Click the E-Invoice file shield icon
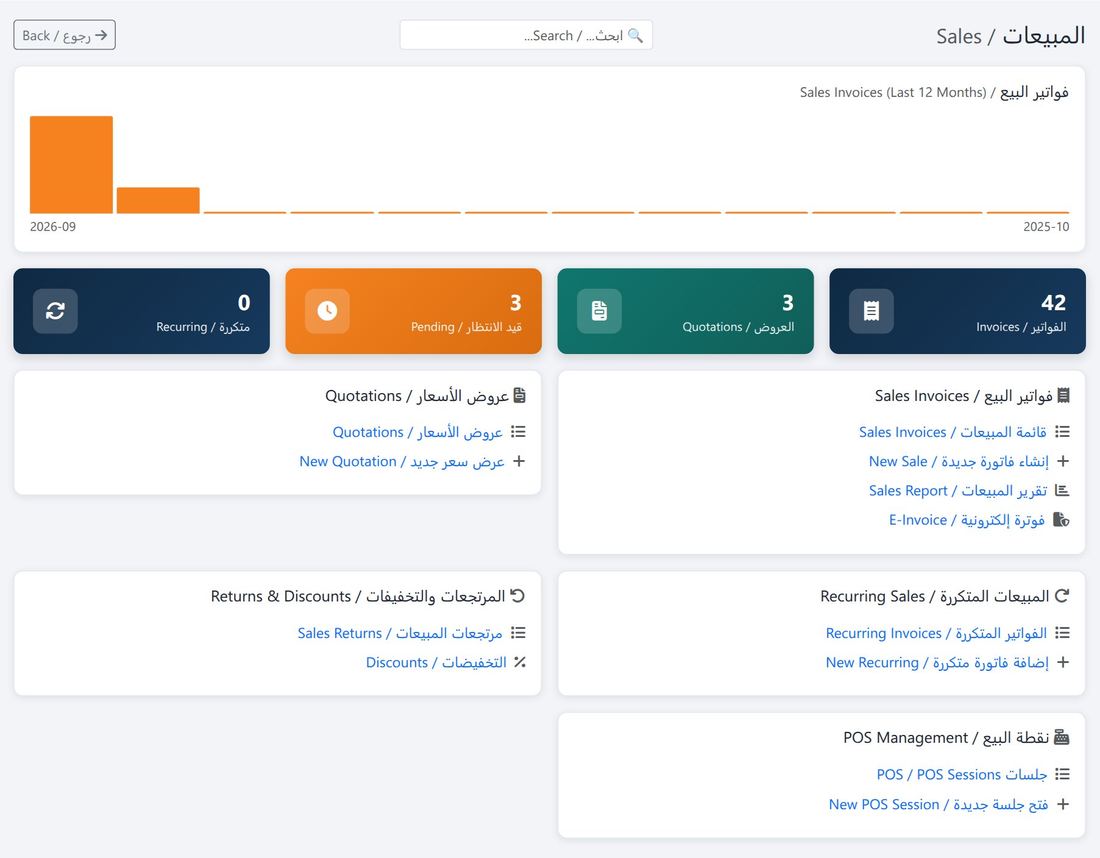The width and height of the screenshot is (1100, 858). point(1061,520)
